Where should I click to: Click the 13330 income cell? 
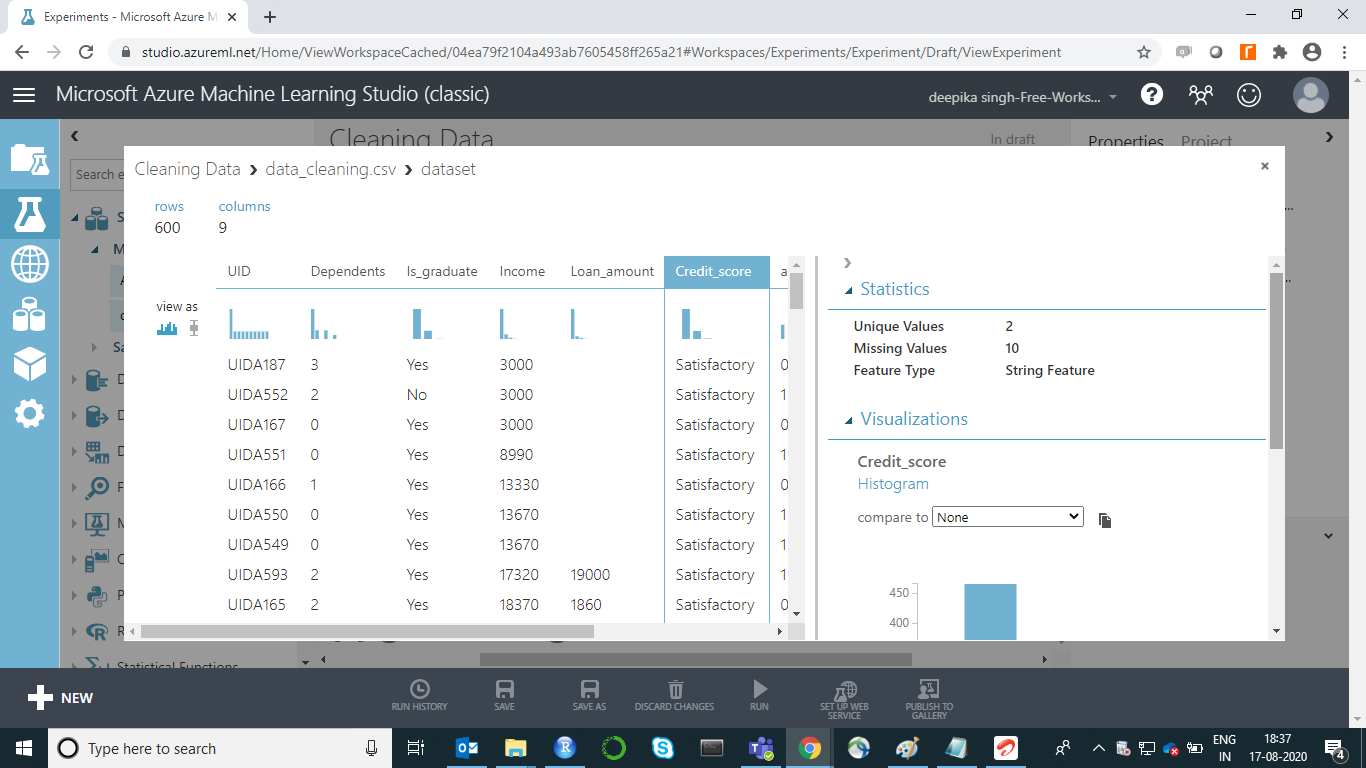tap(520, 485)
